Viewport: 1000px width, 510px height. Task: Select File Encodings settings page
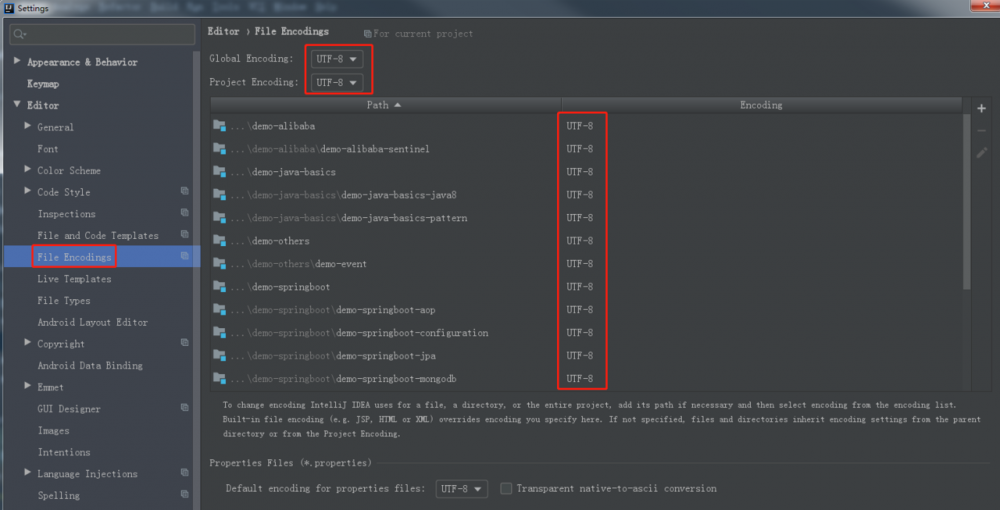pos(74,257)
